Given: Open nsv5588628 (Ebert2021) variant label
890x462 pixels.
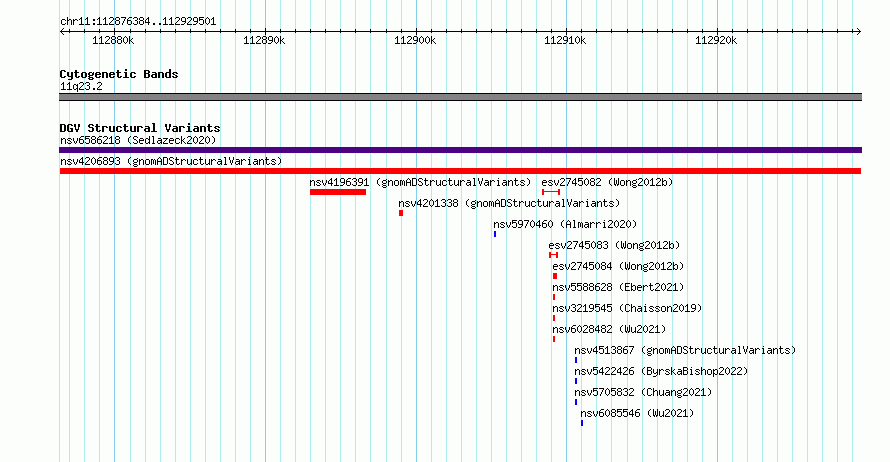Looking at the screenshot, I should 618,287.
